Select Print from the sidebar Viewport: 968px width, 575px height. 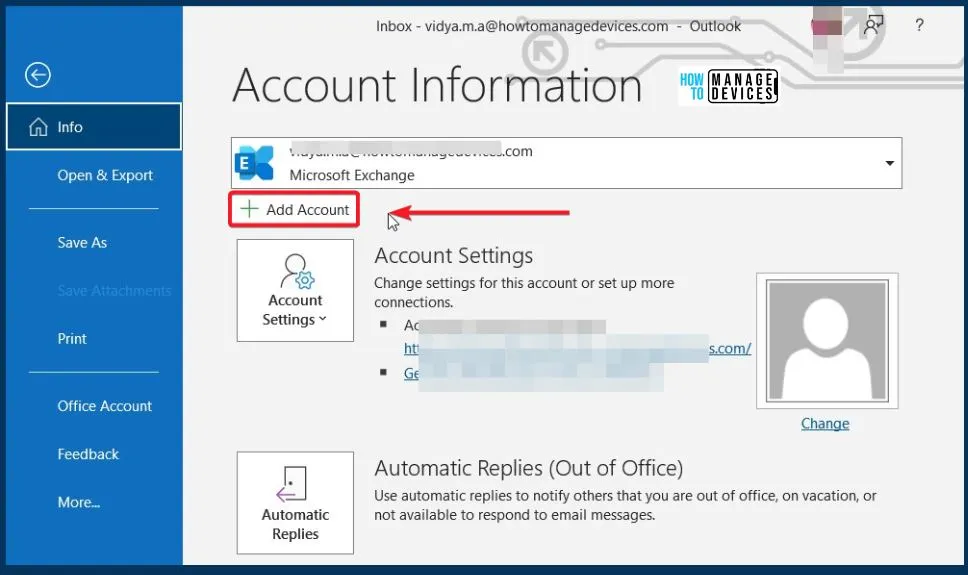[x=72, y=338]
